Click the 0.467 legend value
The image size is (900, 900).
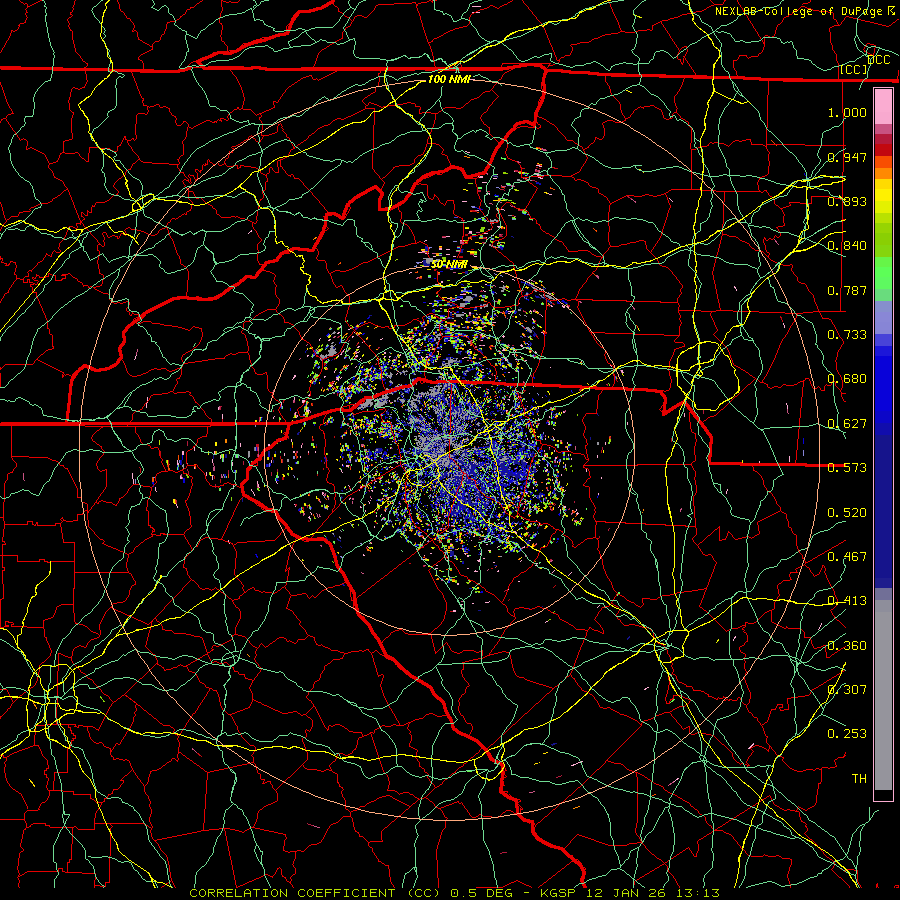pyautogui.click(x=847, y=557)
